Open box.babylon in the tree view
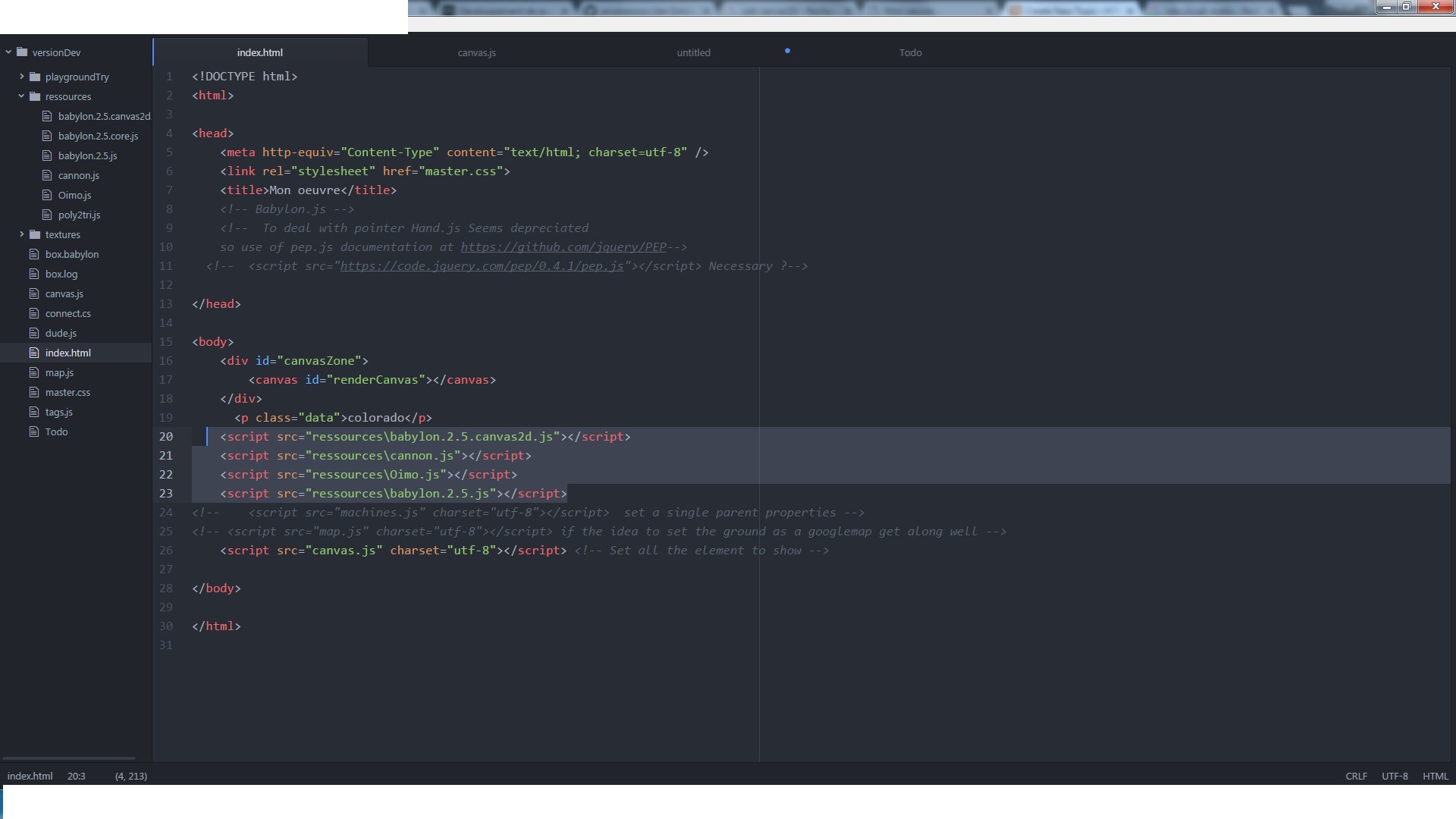The image size is (1456, 819). coord(71,254)
